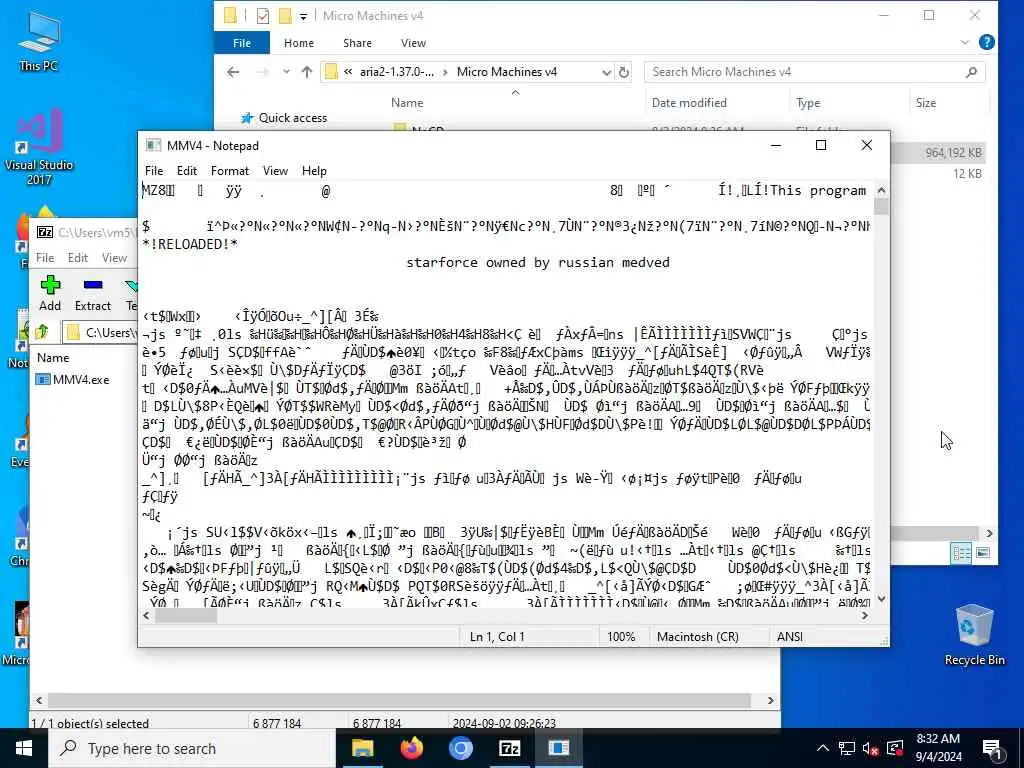The image size is (1024, 768).
Task: Click Notepad's vertical scroll up arrow
Action: coord(881,190)
